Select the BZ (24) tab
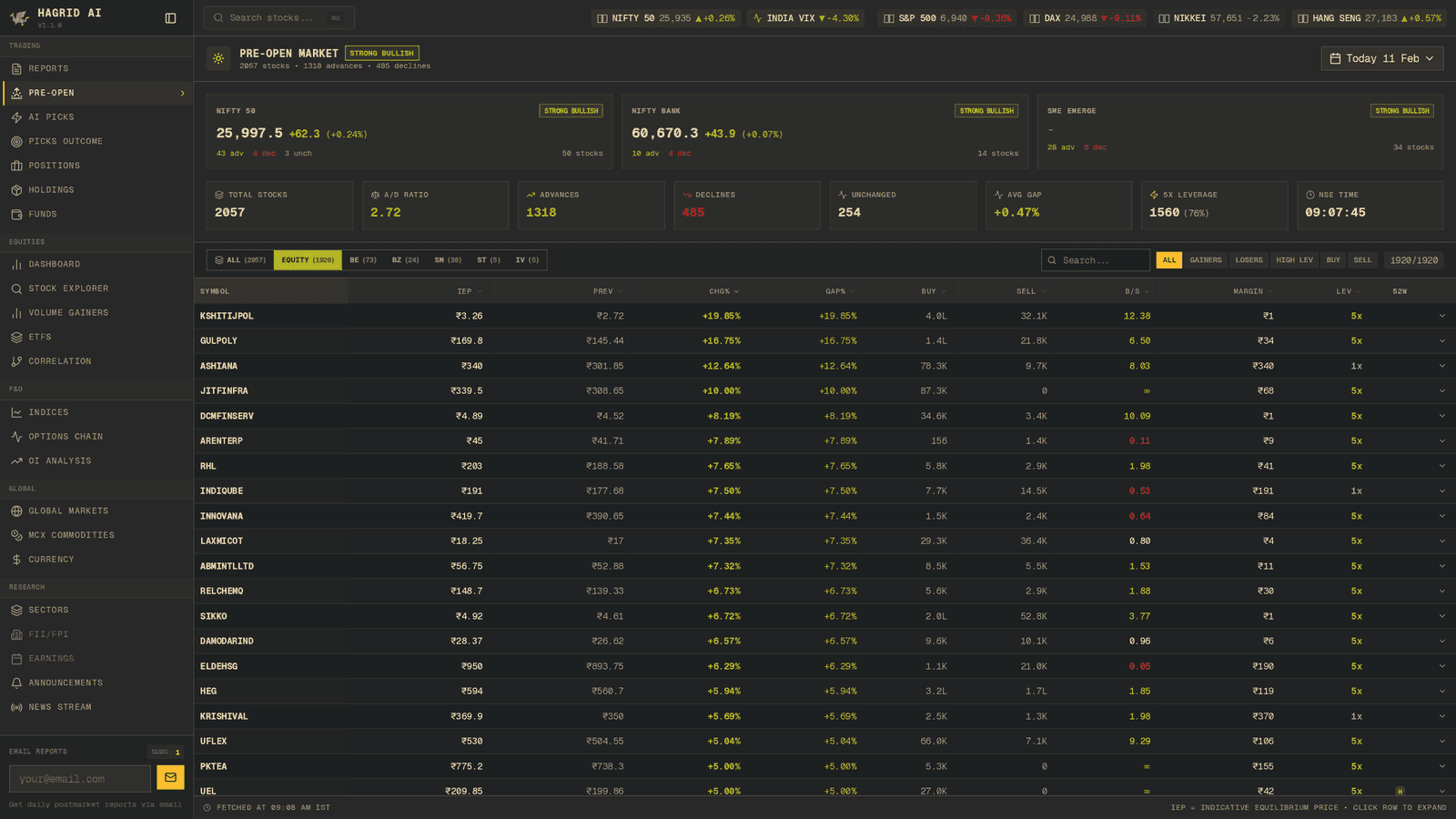The width and height of the screenshot is (1456, 819). coord(406,260)
